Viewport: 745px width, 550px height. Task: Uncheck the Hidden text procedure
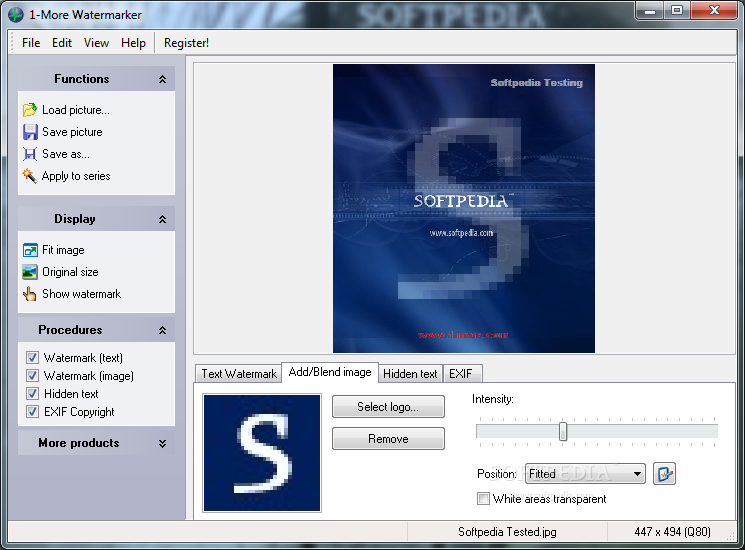tap(32, 393)
